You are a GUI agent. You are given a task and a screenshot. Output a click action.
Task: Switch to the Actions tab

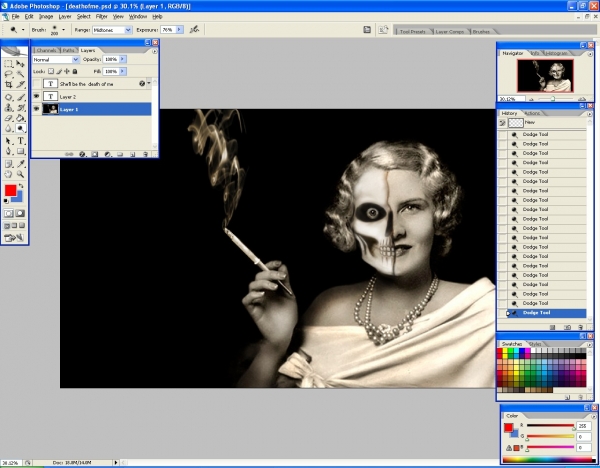[x=533, y=113]
